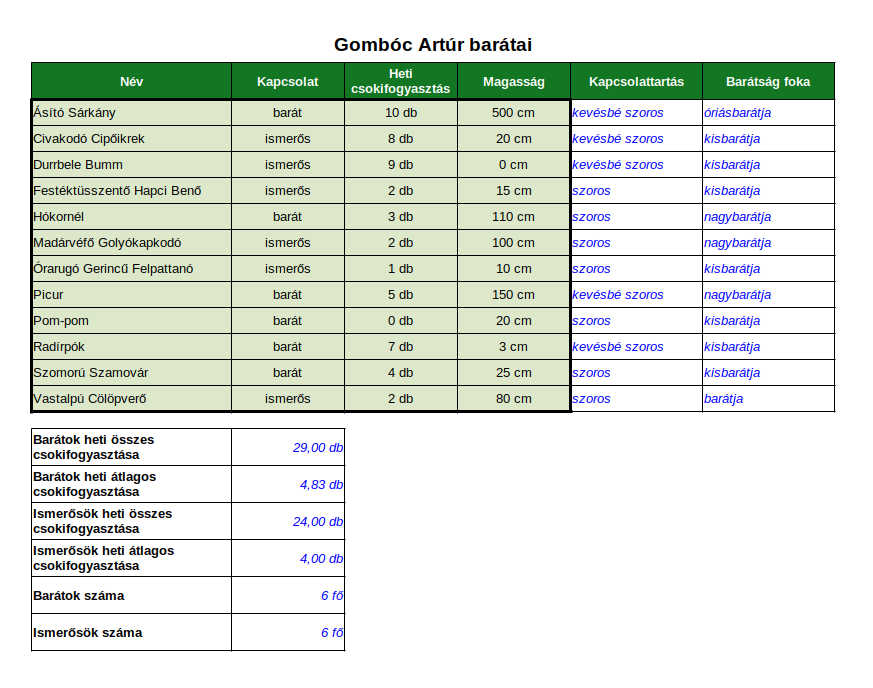Screen dimensions: 873x688
Task: Select the Durrbele Bumm name cell
Action: 131,165
